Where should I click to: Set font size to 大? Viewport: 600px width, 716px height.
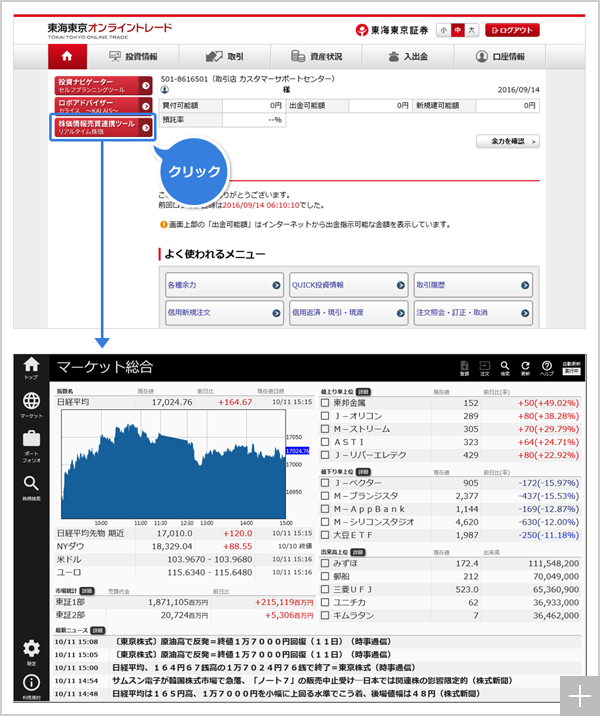[471, 30]
